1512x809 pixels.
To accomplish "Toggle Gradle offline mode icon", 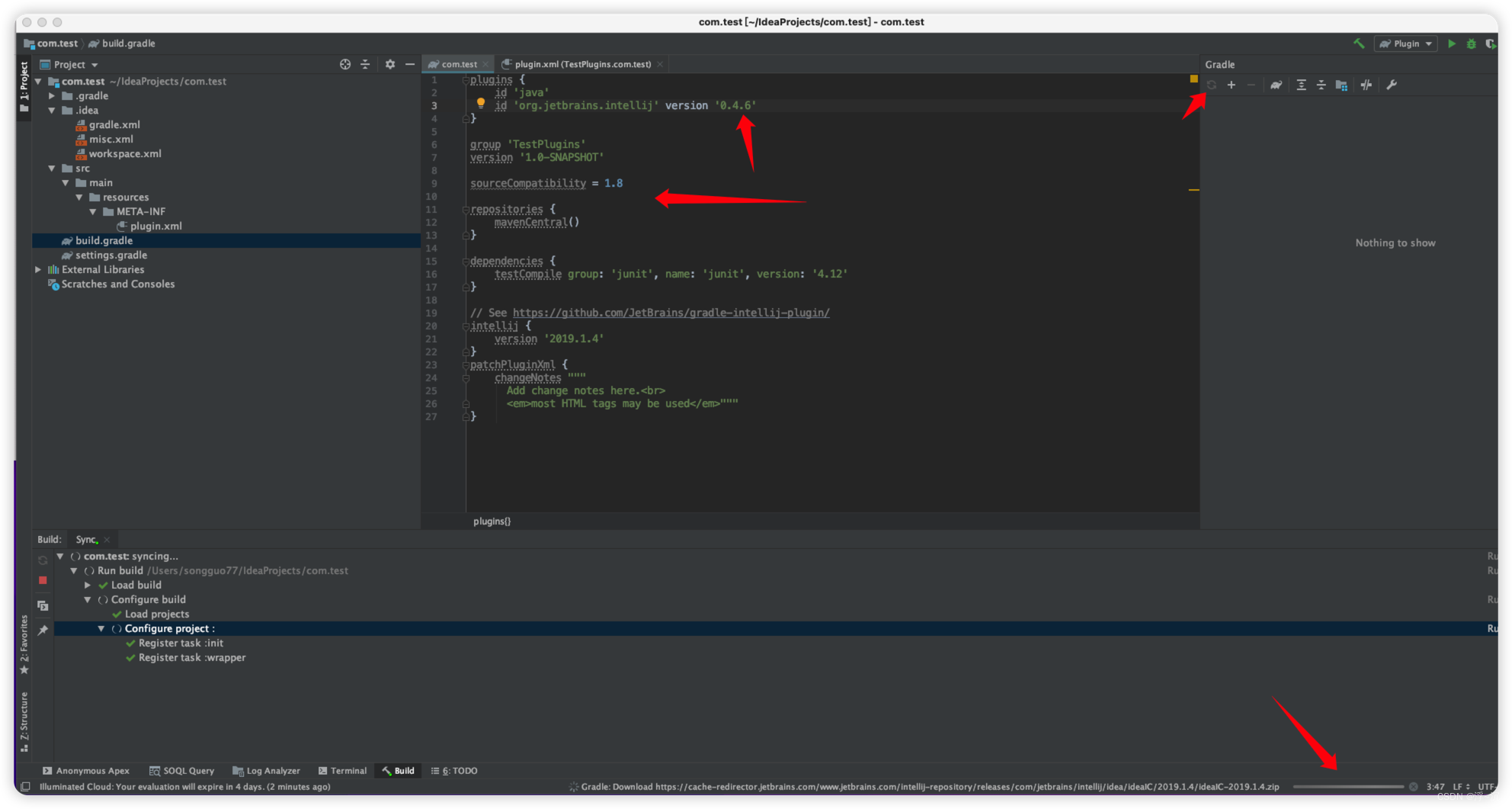I will pyautogui.click(x=1366, y=85).
